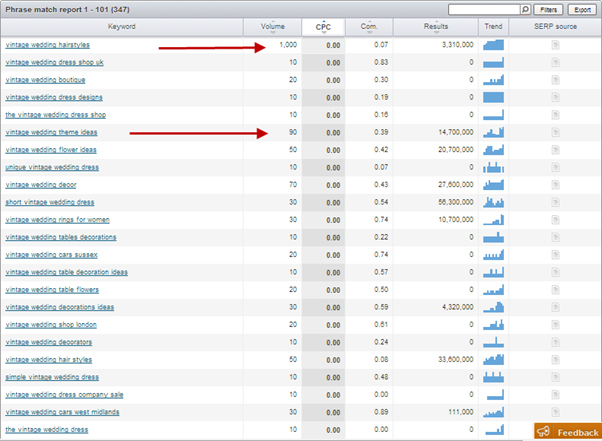Click the SERP source column header

coord(555,27)
